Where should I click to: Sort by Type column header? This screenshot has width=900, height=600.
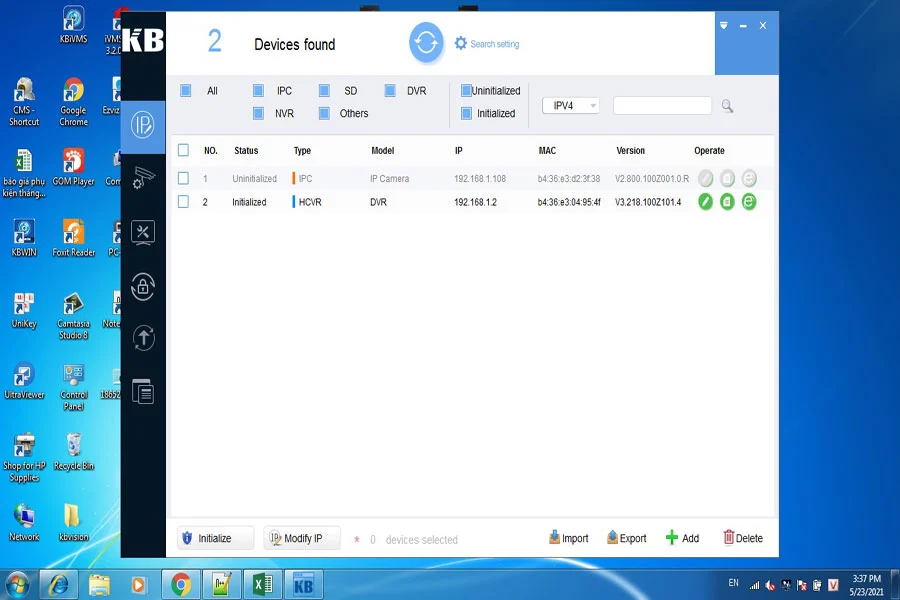coord(302,150)
